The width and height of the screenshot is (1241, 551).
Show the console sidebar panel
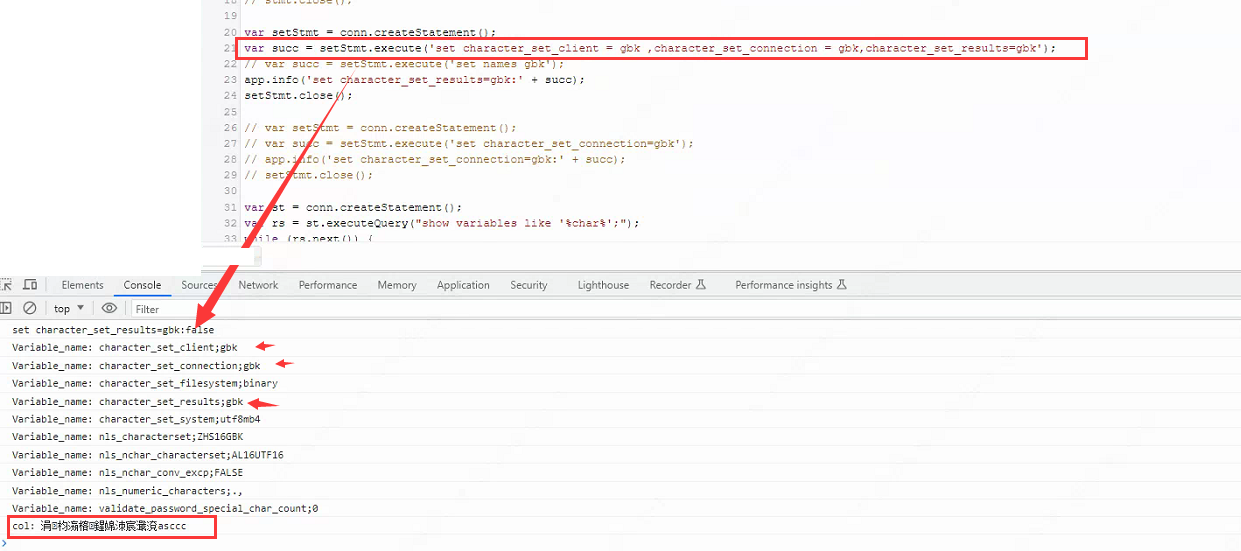(x=6, y=308)
